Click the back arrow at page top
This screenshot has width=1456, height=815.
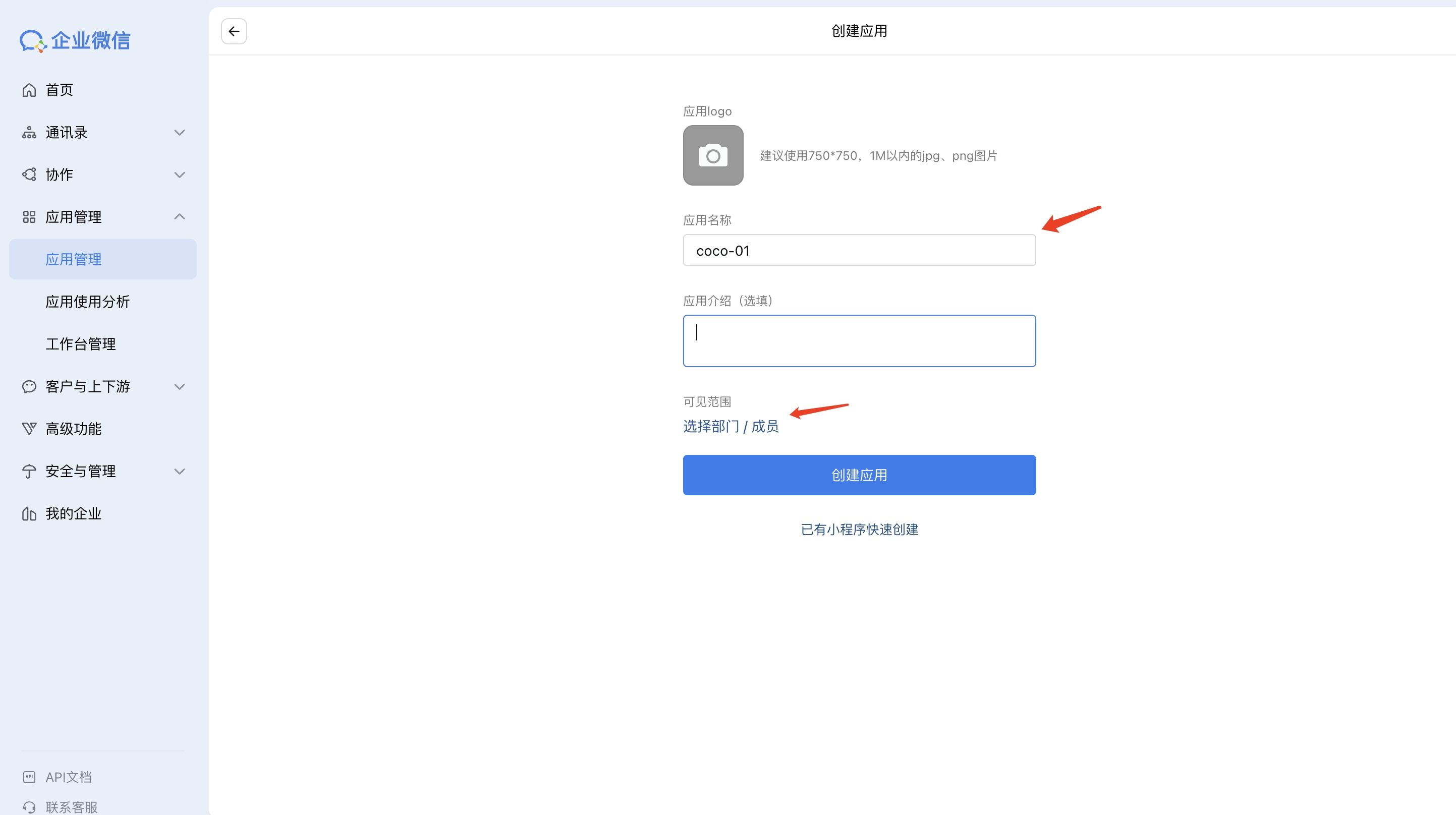coord(234,31)
